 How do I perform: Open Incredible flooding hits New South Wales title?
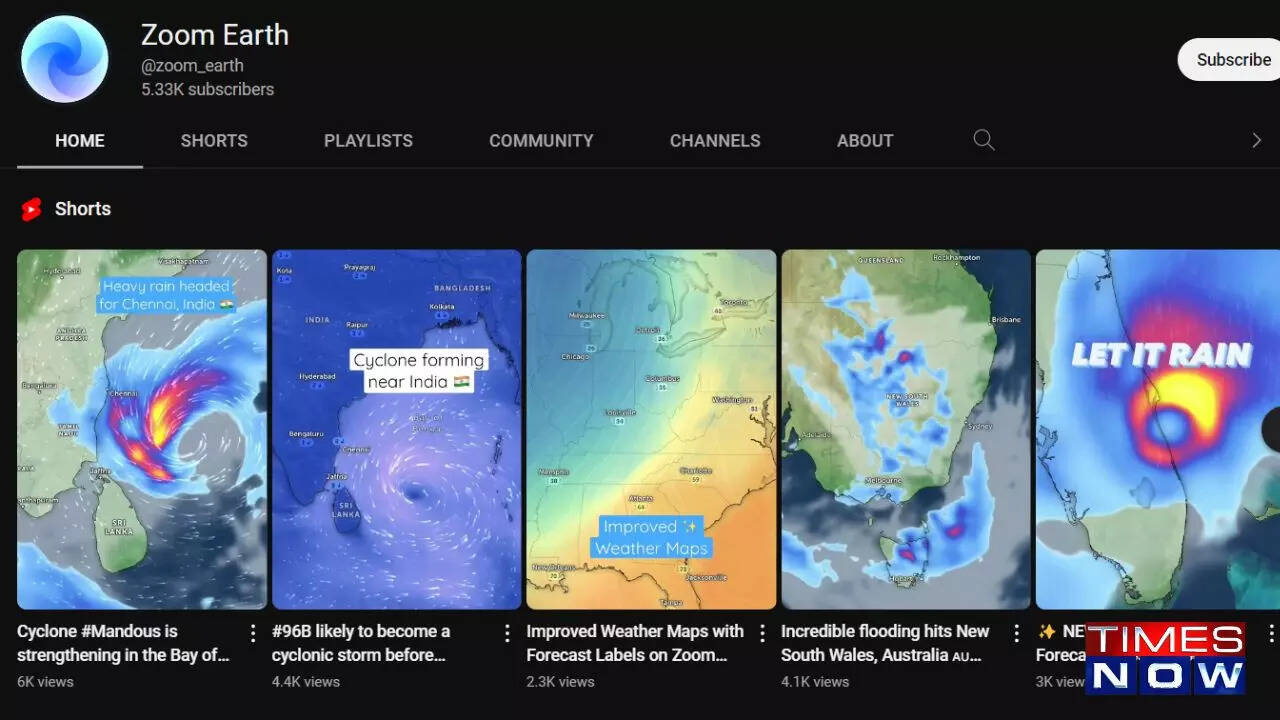pyautogui.click(x=885, y=643)
